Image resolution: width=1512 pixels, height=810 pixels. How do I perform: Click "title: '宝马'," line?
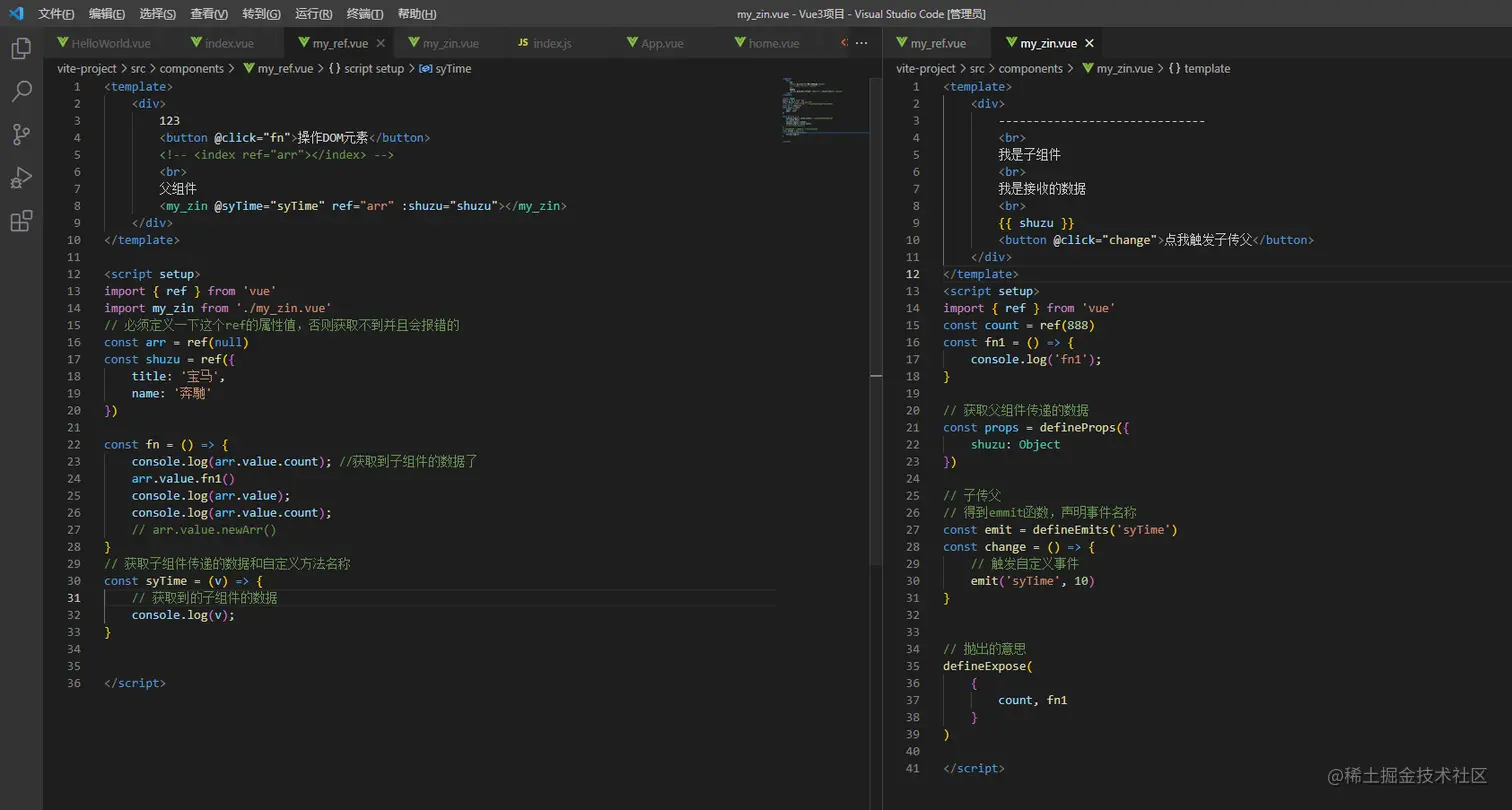(x=179, y=376)
